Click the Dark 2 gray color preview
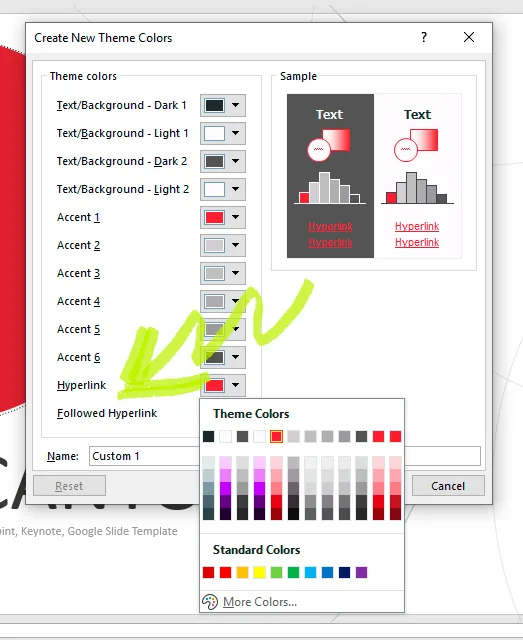Image resolution: width=523 pixels, height=640 pixels. (214, 161)
